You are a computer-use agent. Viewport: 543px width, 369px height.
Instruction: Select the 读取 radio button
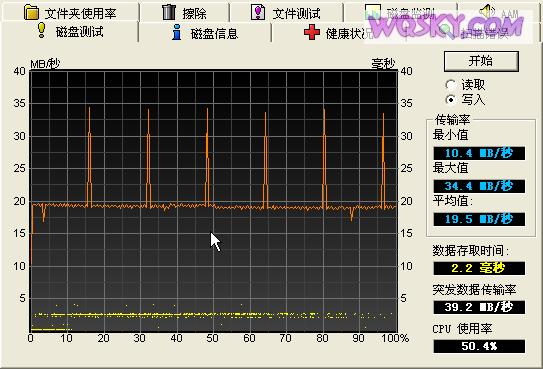click(451, 85)
